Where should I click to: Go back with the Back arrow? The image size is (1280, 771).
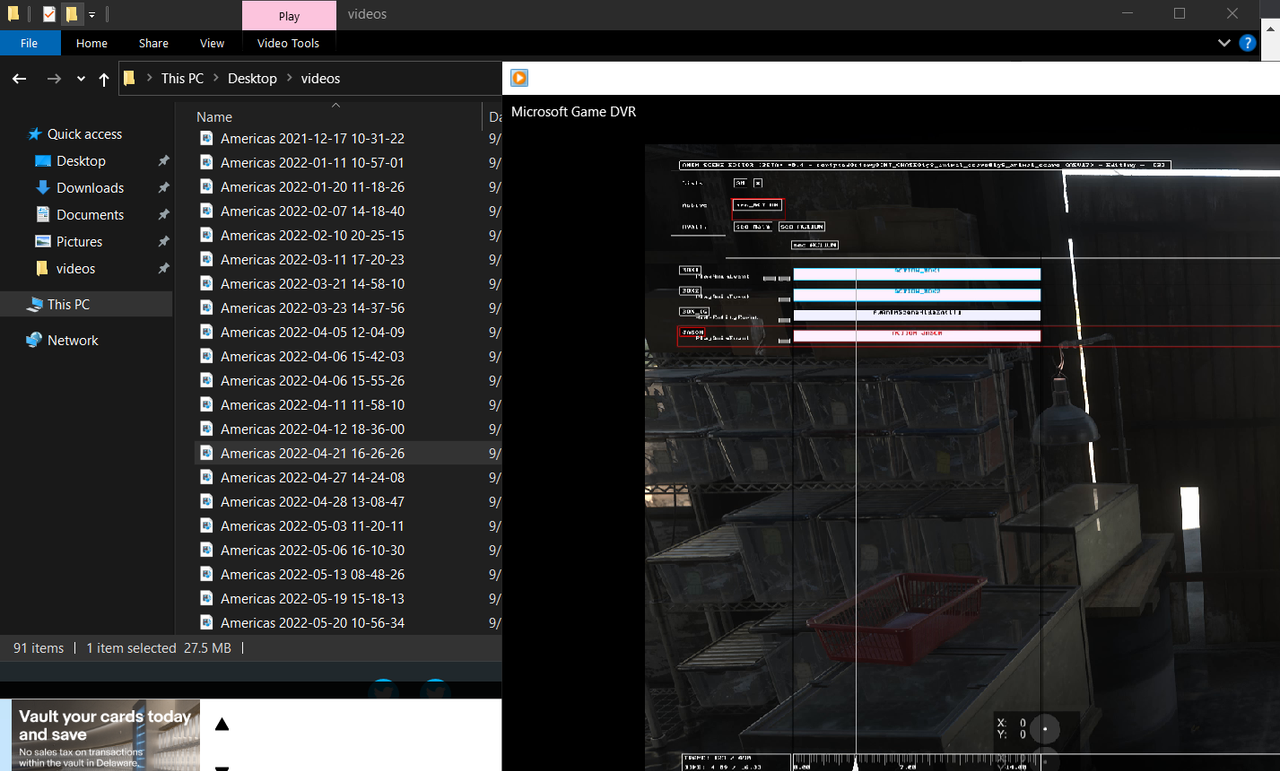coord(19,79)
